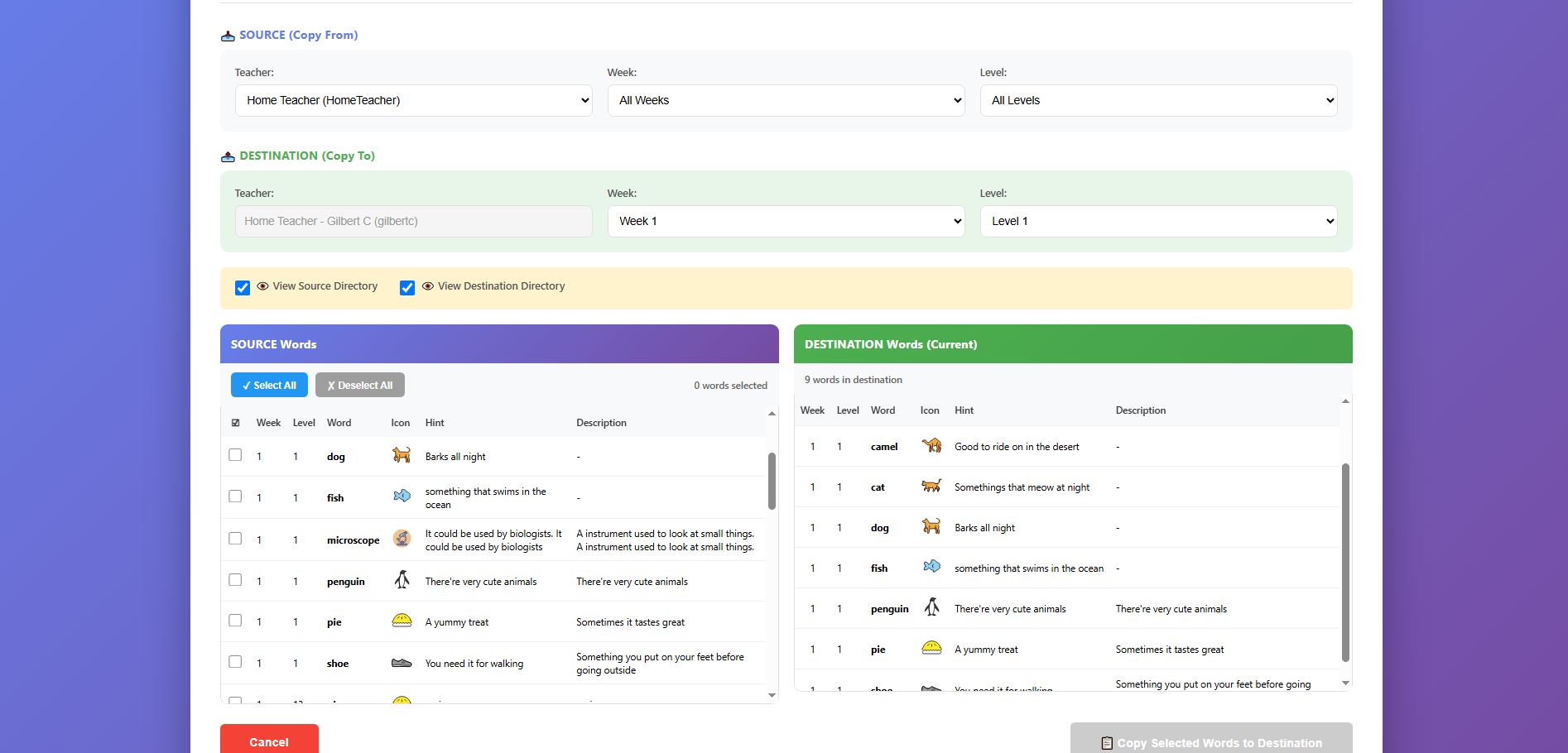The height and width of the screenshot is (753, 1568).
Task: Open destination Level 1 dropdown
Action: click(1158, 221)
